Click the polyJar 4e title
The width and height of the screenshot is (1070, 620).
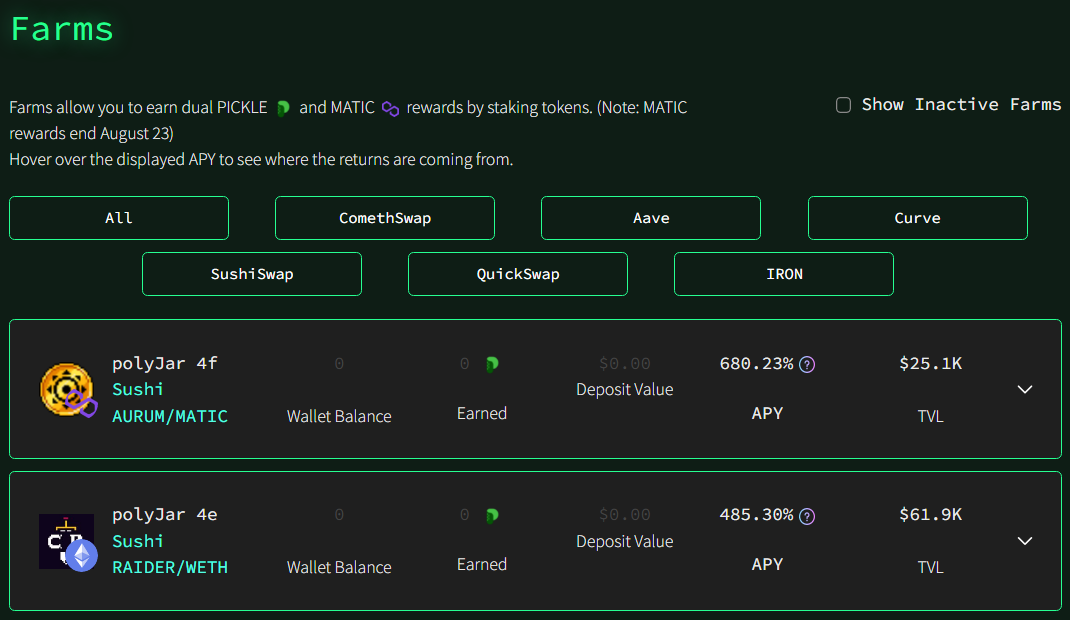click(x=164, y=515)
